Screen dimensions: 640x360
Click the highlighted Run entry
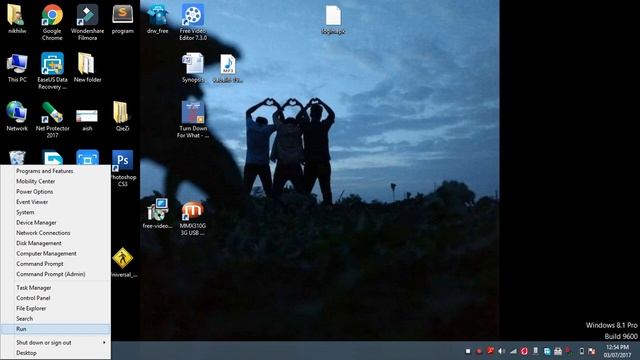[x=56, y=329]
